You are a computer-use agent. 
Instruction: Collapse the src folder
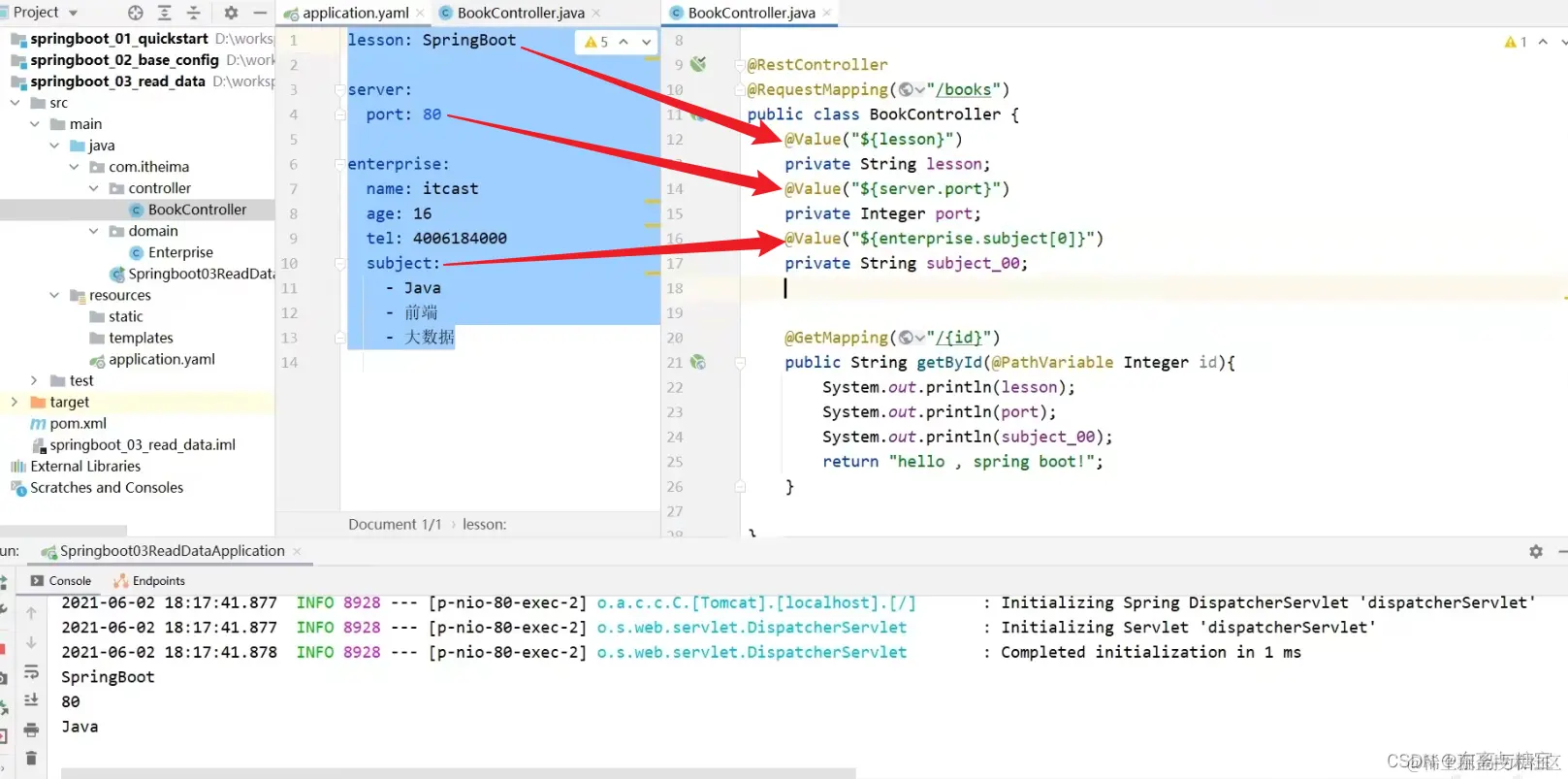tap(15, 103)
